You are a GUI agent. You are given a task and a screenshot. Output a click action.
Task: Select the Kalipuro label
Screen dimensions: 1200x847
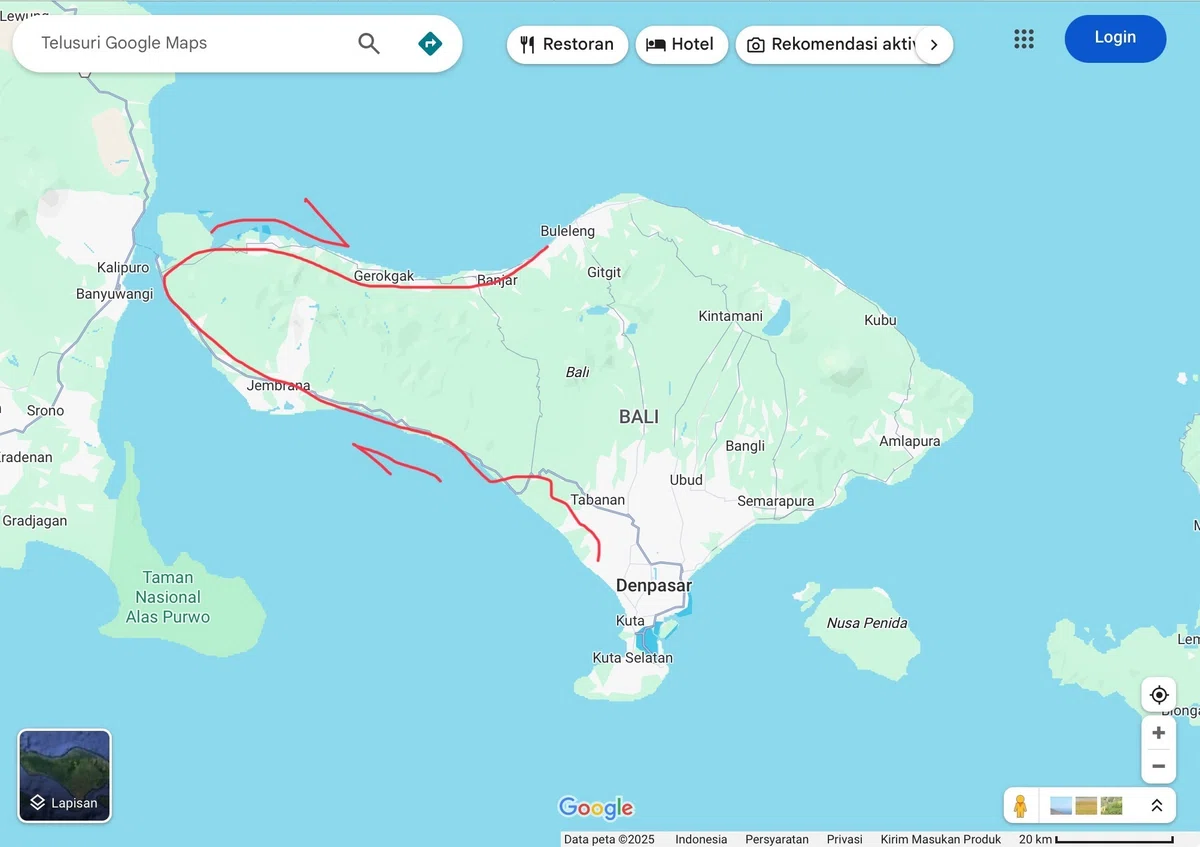click(123, 267)
